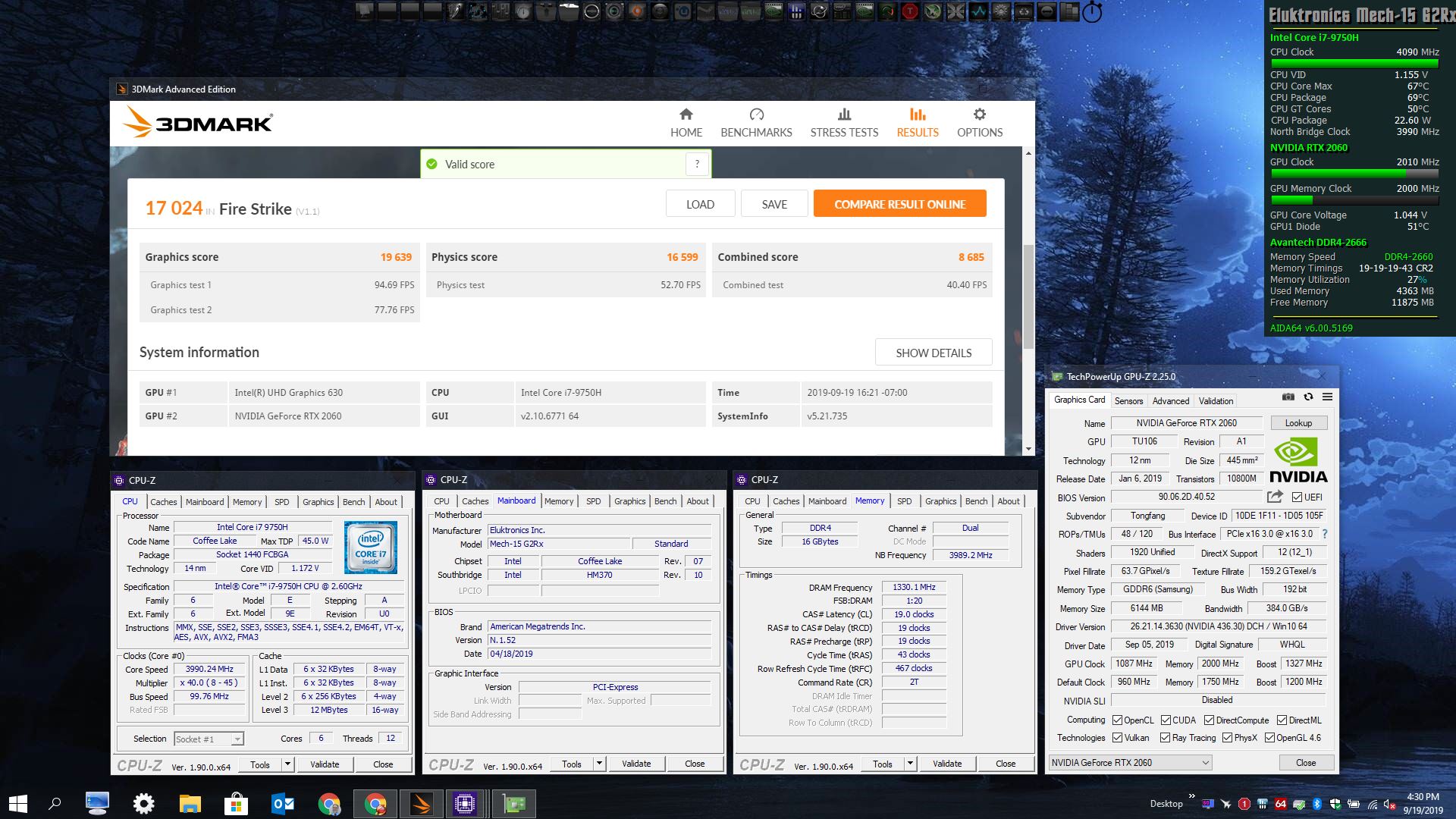Click the blue waveform icon in top dock
This screenshot has height=819, width=1456.
[x=978, y=11]
